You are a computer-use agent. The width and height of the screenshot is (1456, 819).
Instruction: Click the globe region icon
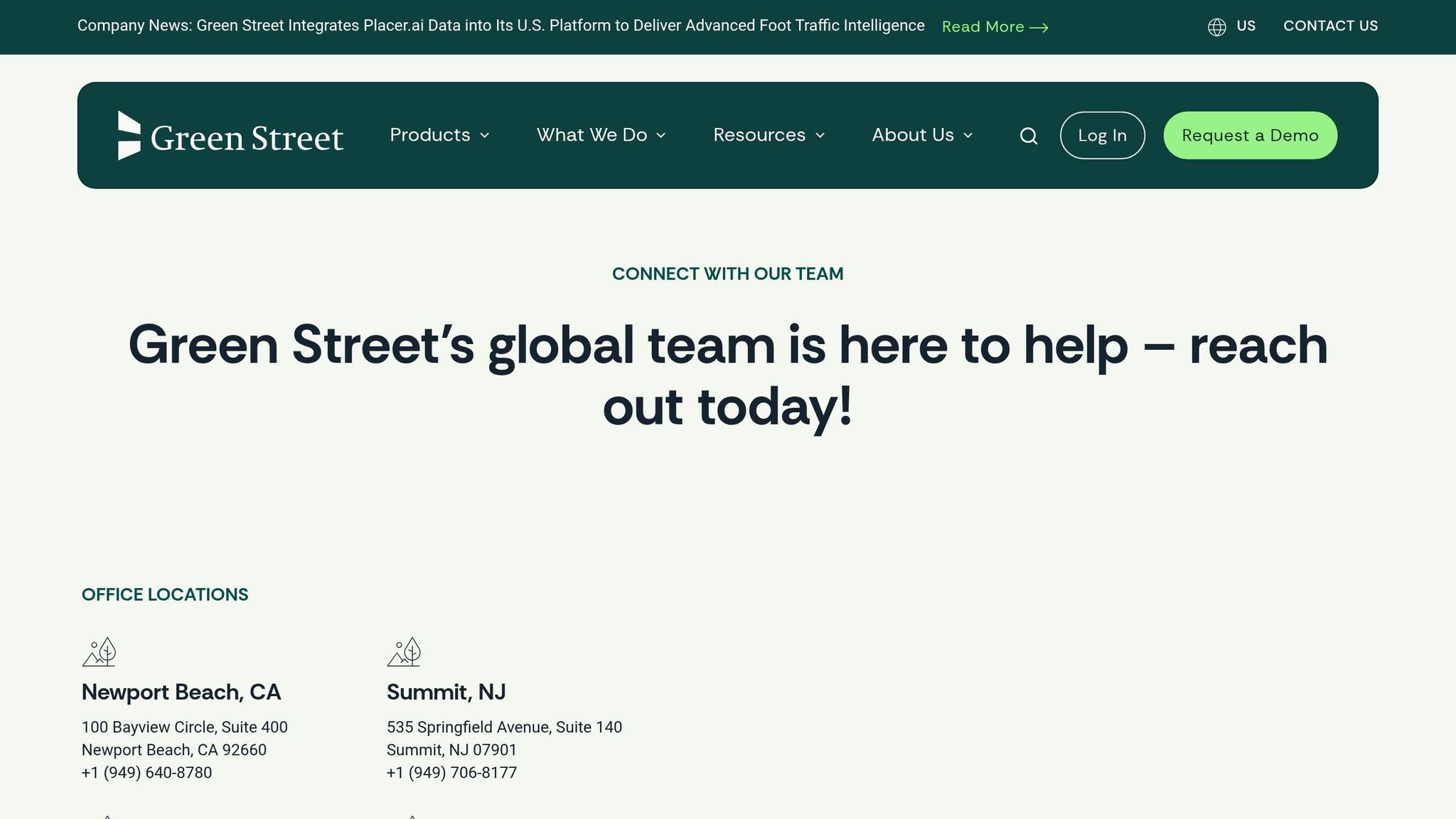[1216, 27]
